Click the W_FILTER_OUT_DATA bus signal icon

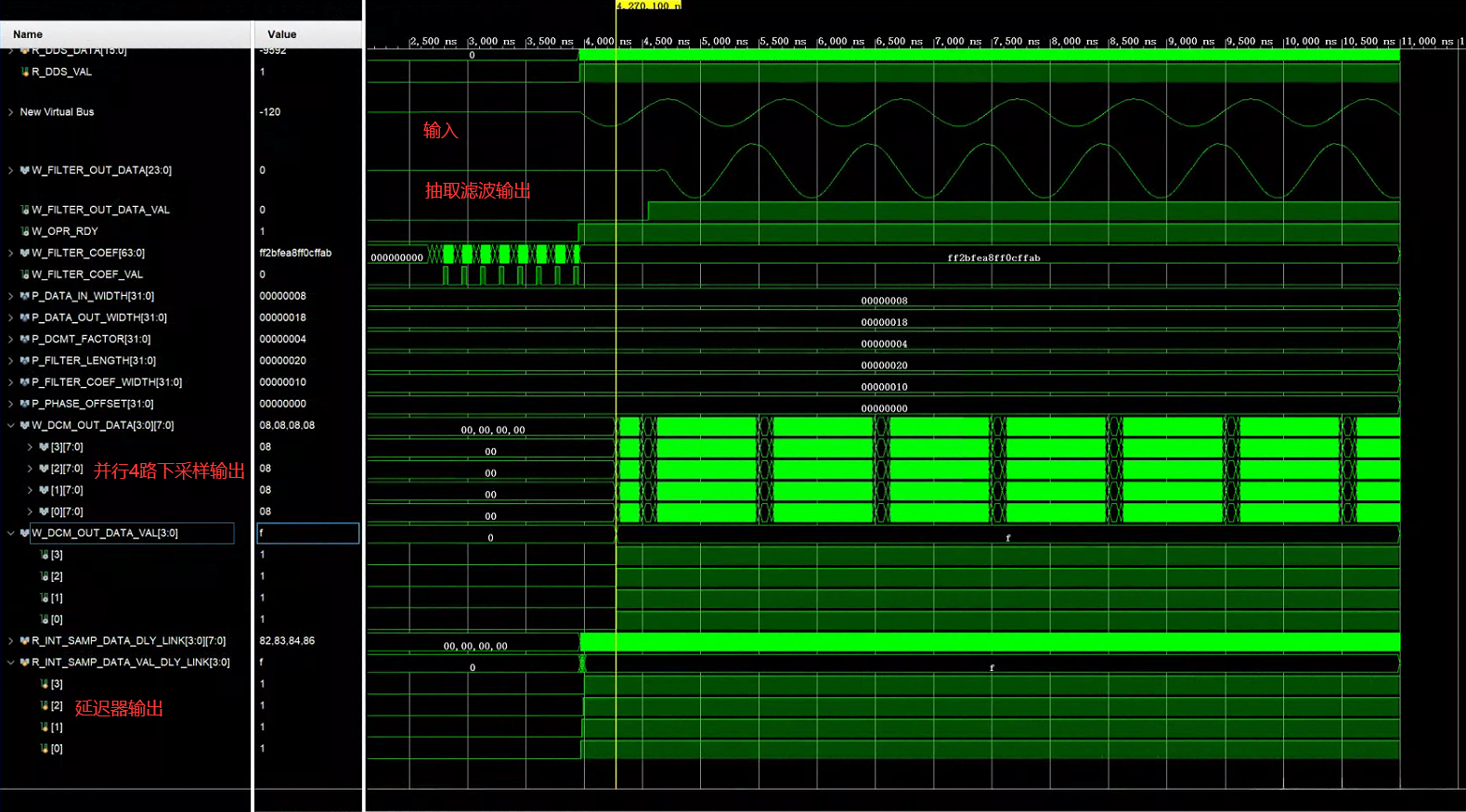[25, 171]
